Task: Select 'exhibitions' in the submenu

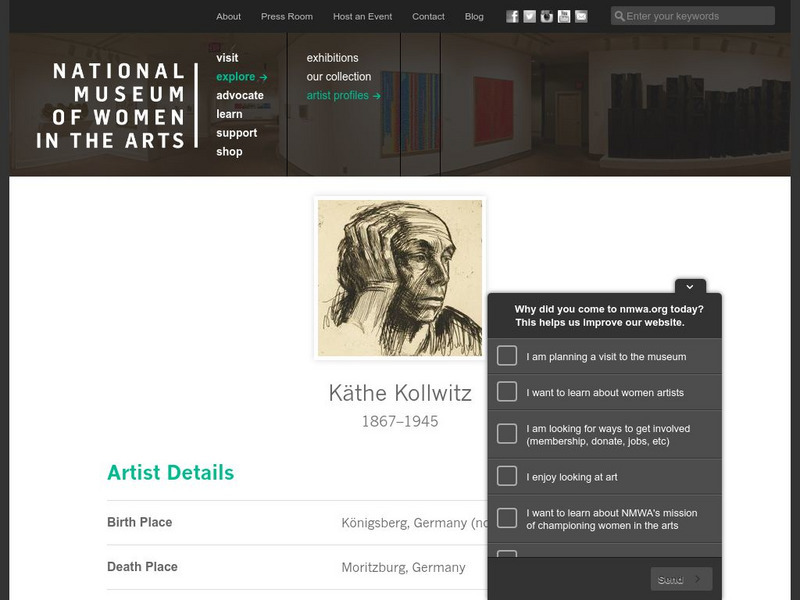Action: point(332,58)
